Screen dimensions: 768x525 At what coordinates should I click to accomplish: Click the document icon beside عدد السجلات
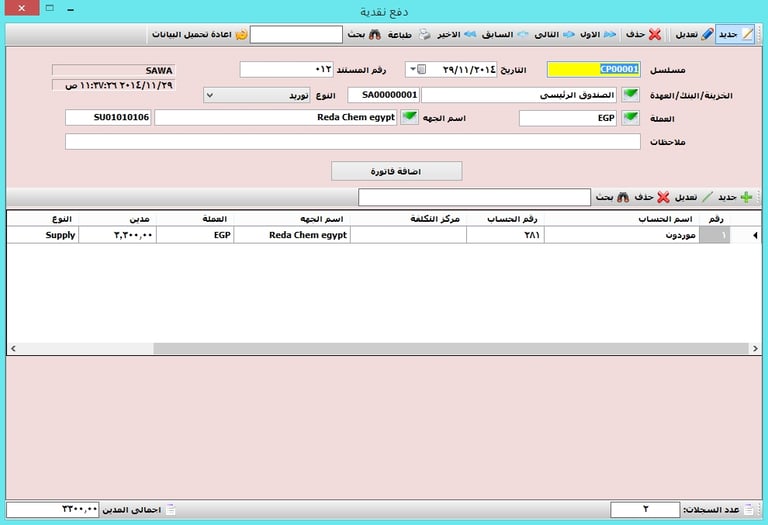pyautogui.click(x=748, y=510)
